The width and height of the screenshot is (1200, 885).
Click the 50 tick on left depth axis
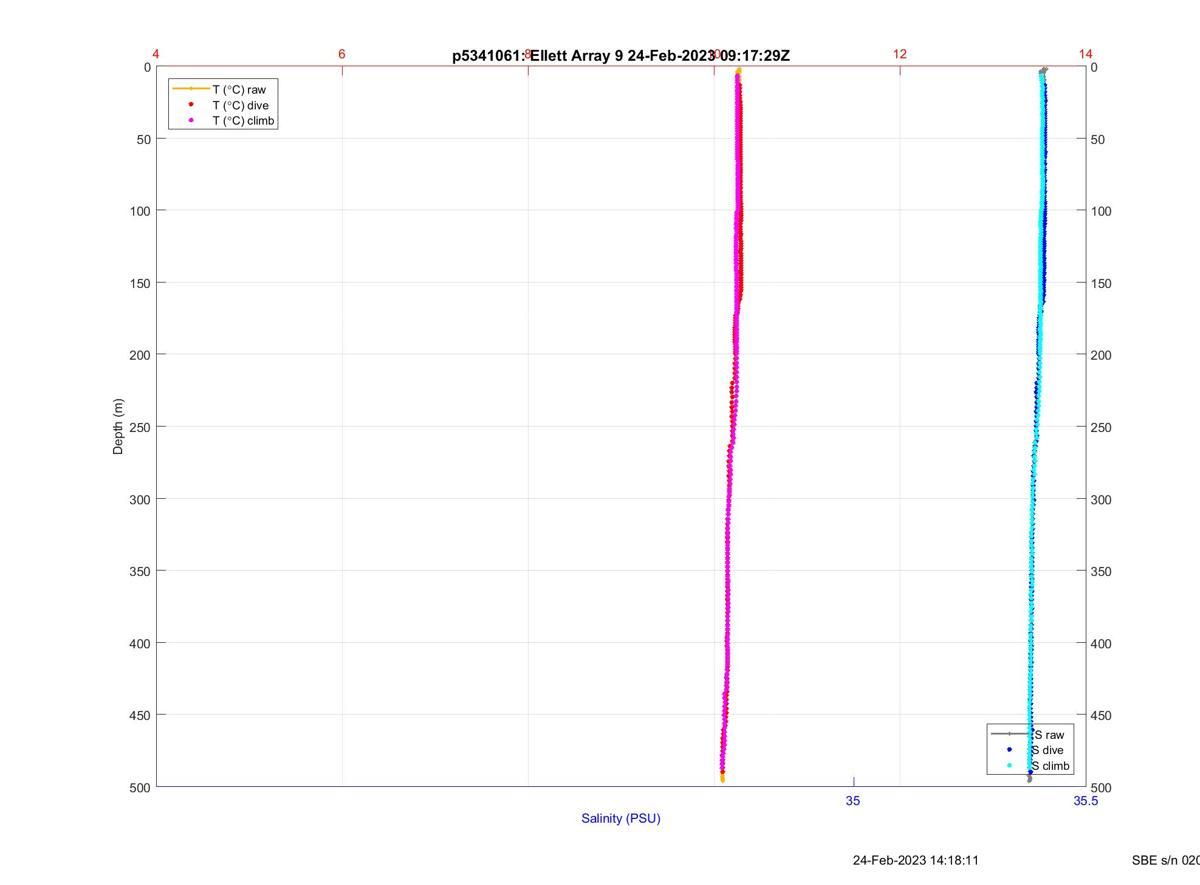pos(144,139)
